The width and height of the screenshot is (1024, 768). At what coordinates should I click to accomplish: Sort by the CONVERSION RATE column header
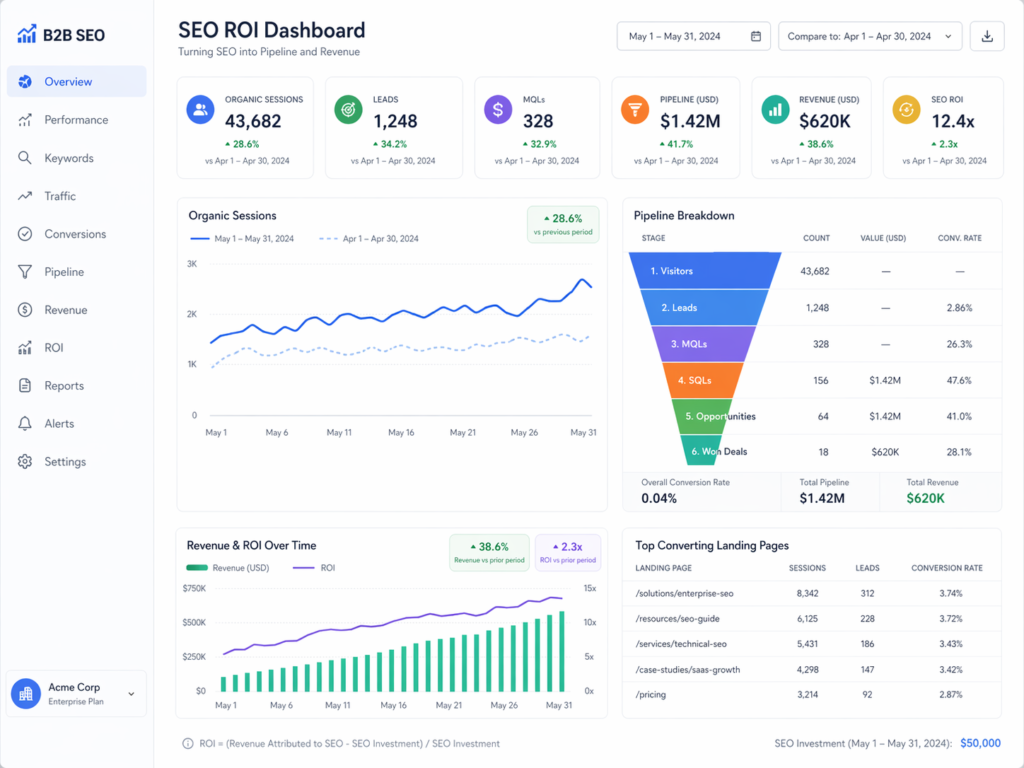[946, 568]
